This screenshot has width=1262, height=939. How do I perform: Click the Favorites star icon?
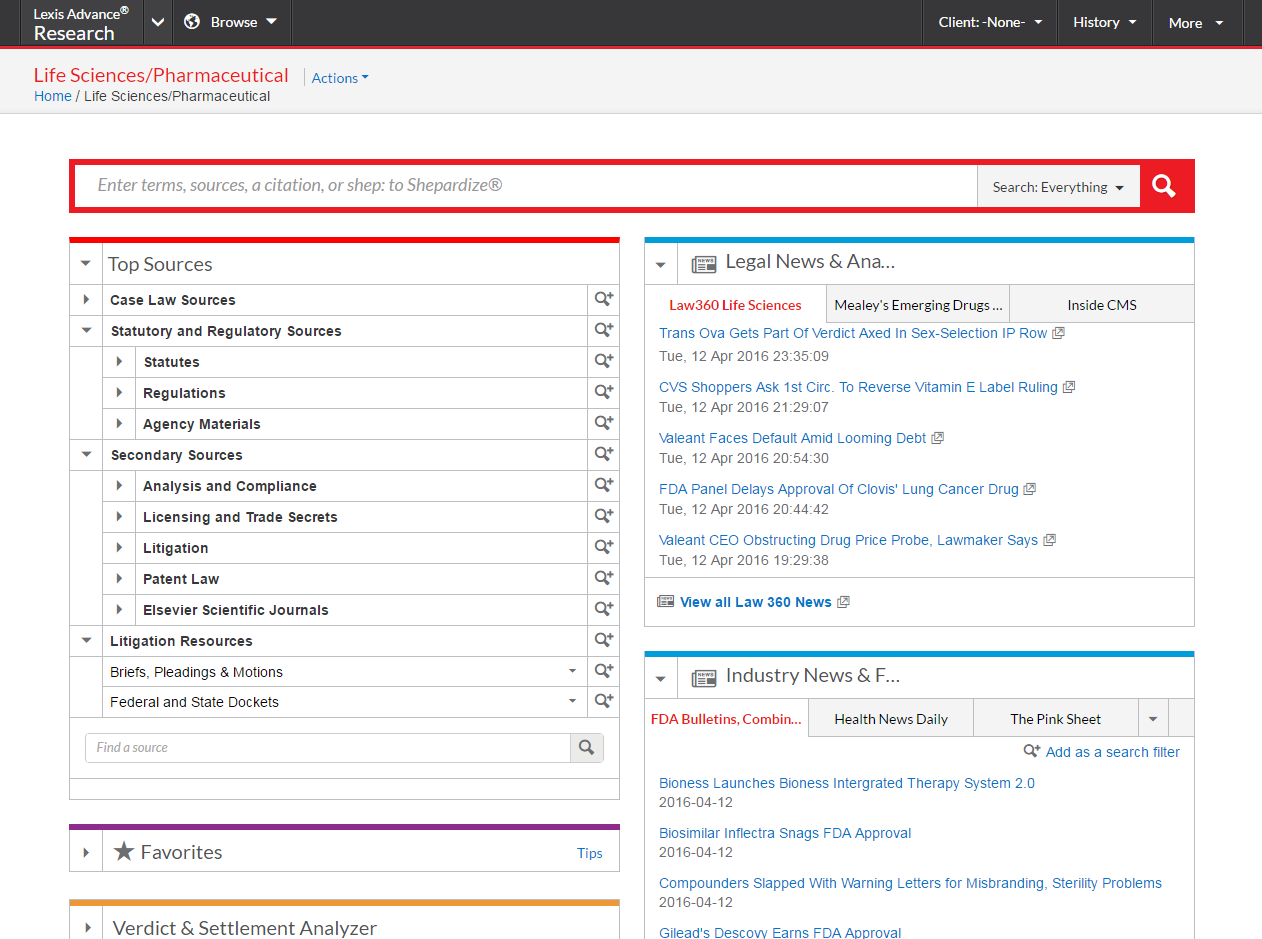coord(124,852)
